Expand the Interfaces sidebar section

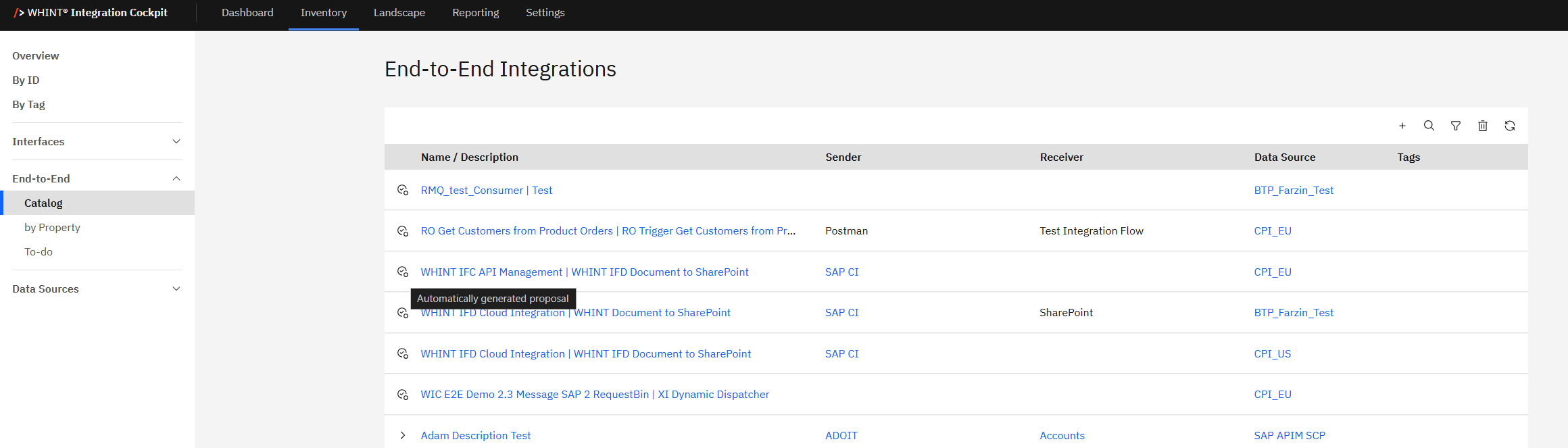click(x=176, y=142)
